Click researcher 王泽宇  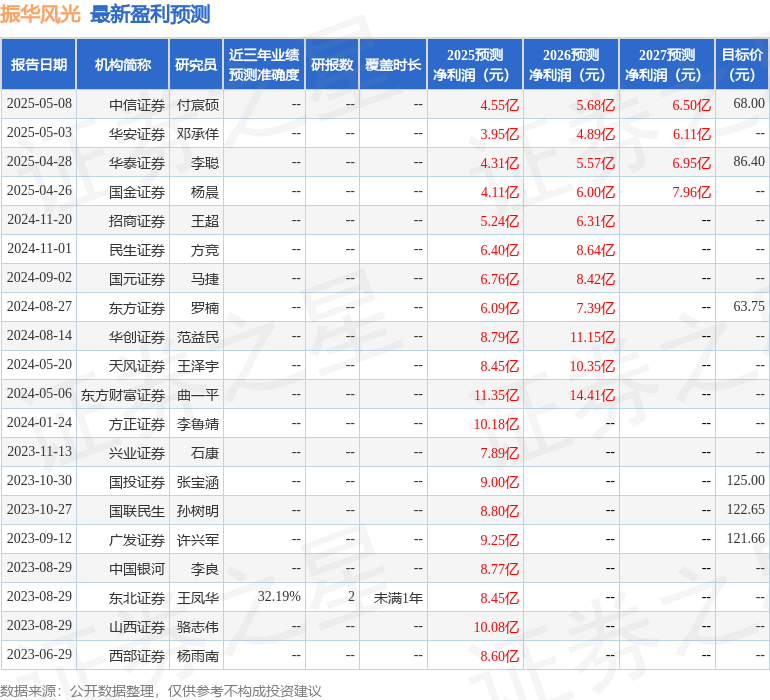pos(198,366)
